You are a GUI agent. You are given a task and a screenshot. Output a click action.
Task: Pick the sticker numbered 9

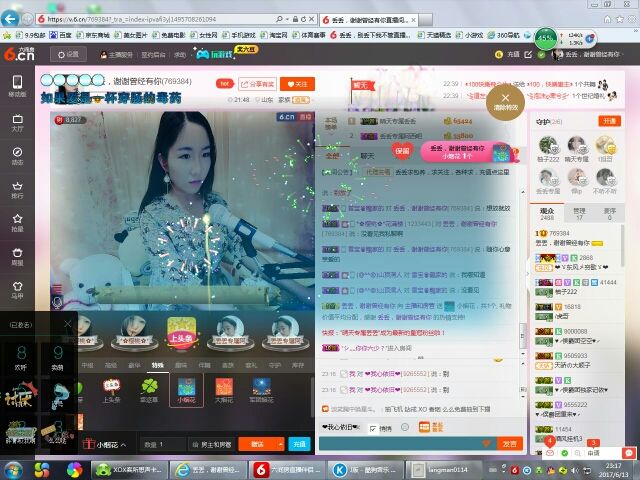[x=58, y=358]
